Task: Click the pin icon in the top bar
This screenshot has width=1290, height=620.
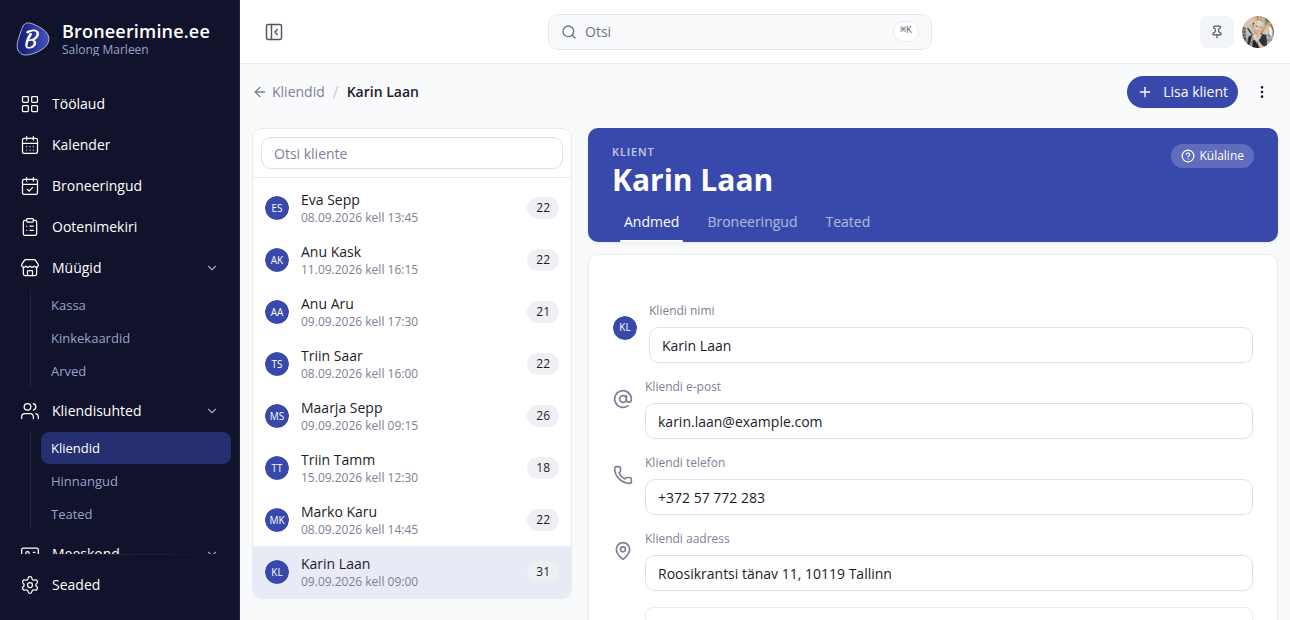Action: click(1217, 32)
